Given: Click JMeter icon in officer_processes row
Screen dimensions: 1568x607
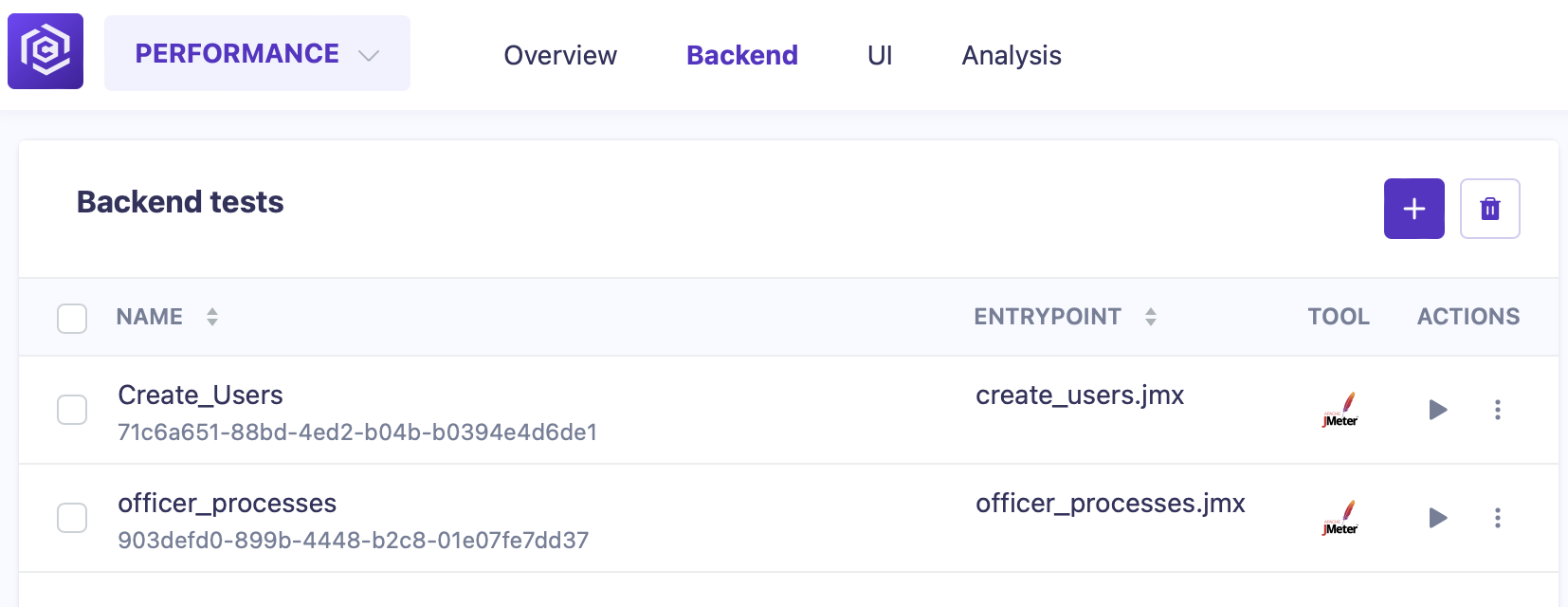Looking at the screenshot, I should (1340, 518).
